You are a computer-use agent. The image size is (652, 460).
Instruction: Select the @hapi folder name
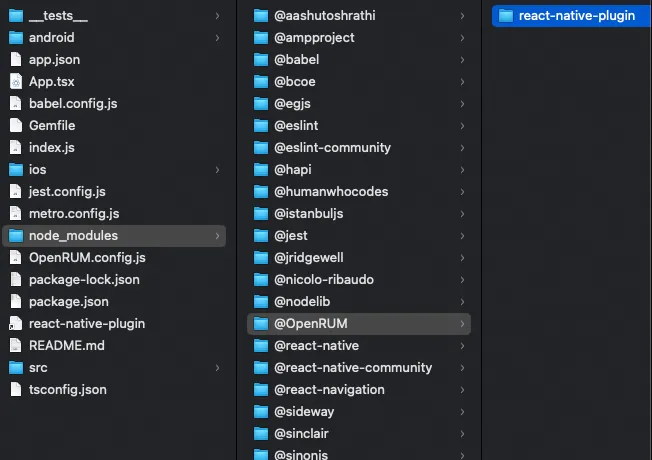pyautogui.click(x=293, y=170)
